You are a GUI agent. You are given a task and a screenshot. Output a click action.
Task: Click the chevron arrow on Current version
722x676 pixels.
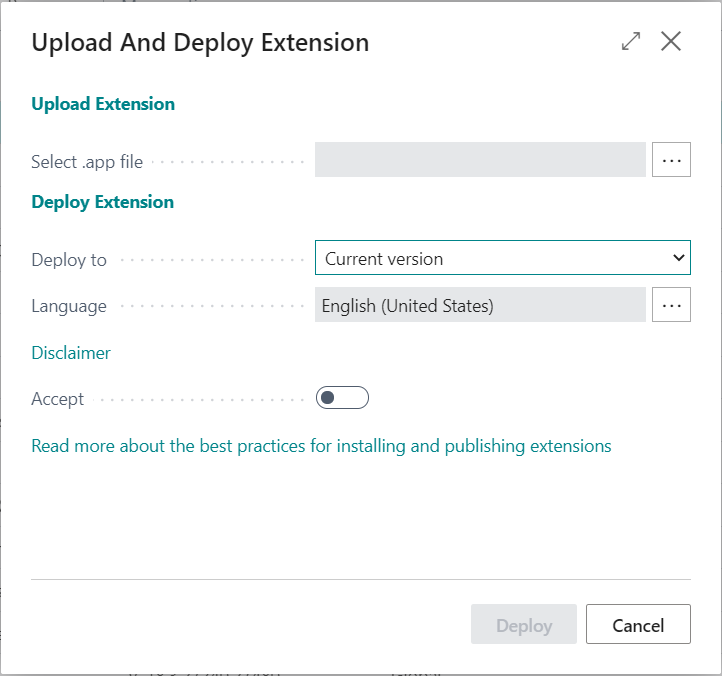coord(678,258)
